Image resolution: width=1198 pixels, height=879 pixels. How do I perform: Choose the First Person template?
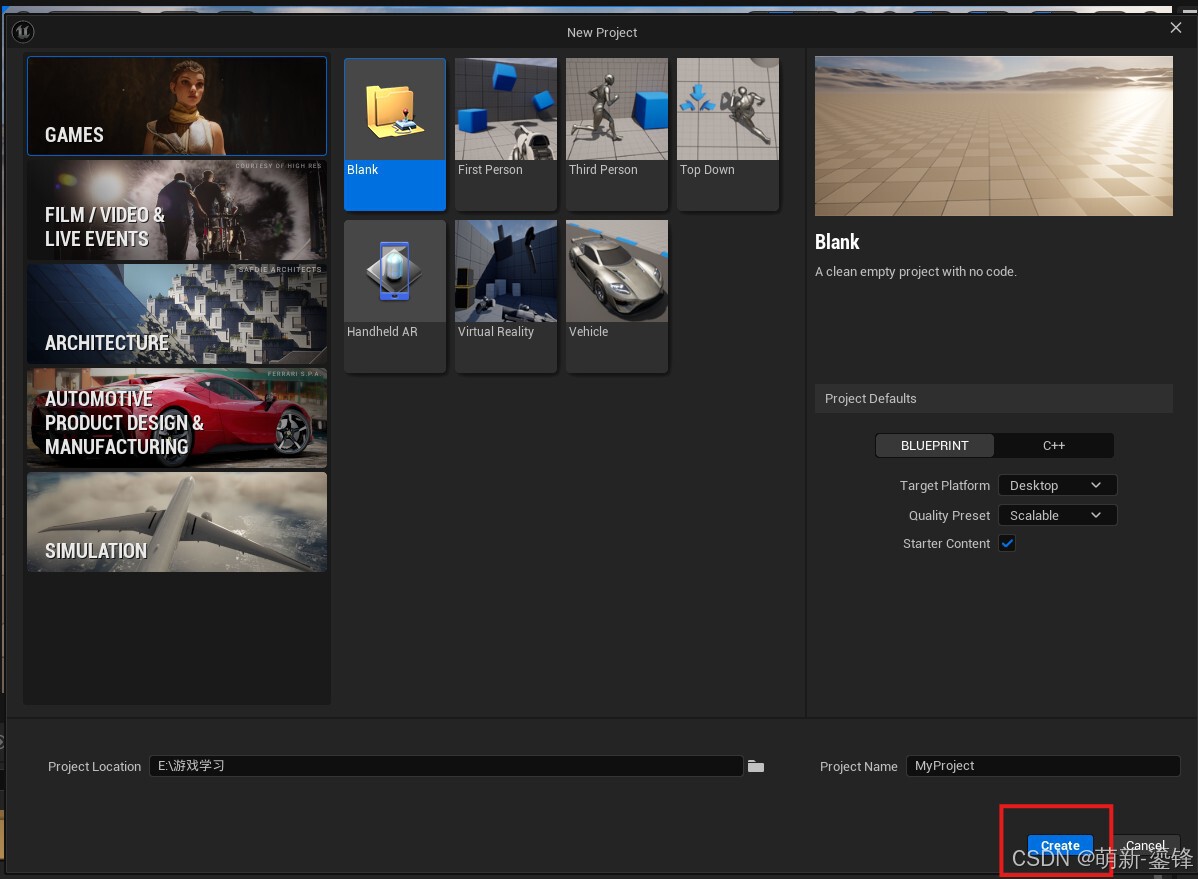click(x=505, y=134)
